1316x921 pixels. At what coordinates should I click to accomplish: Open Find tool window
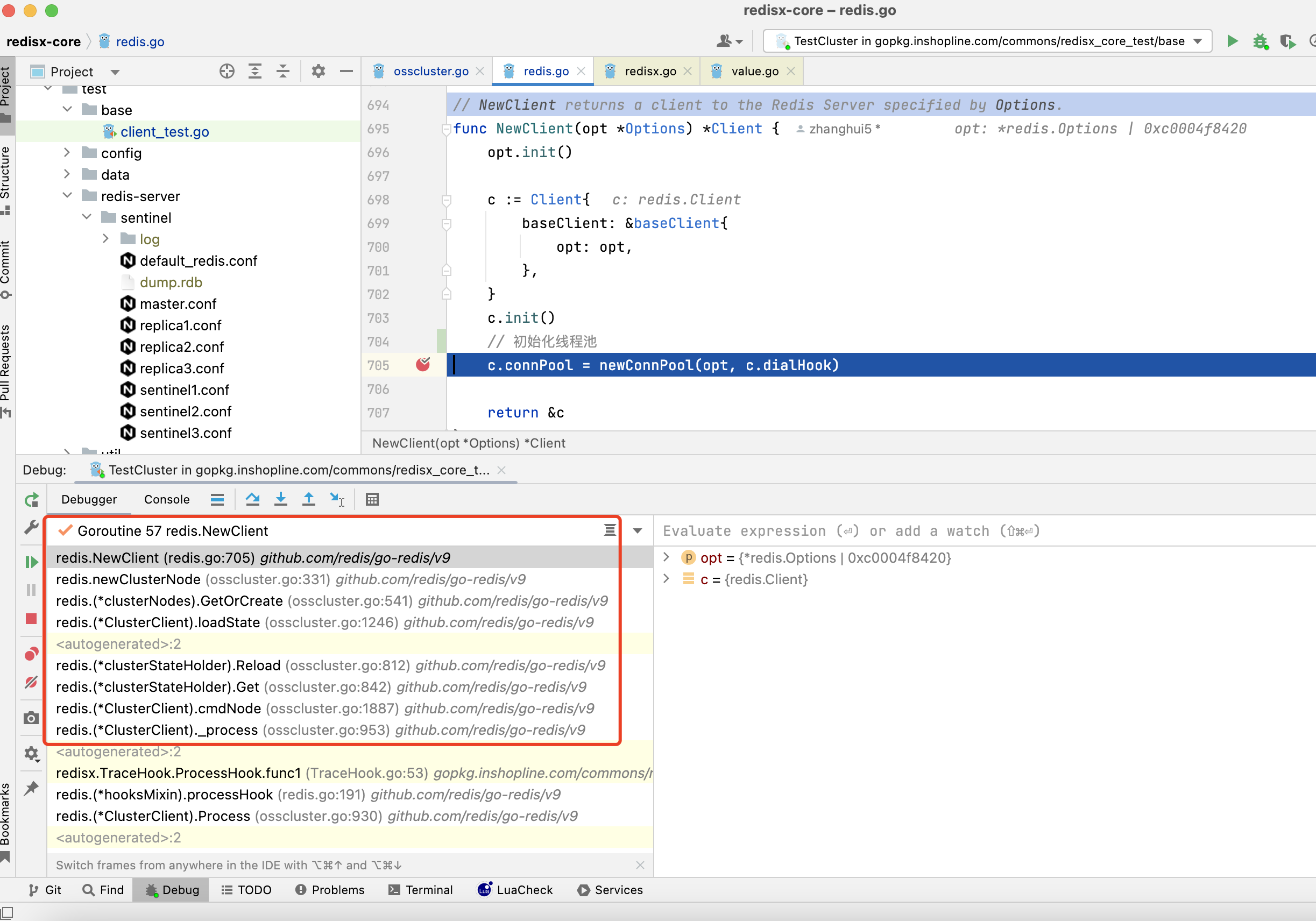[x=103, y=889]
